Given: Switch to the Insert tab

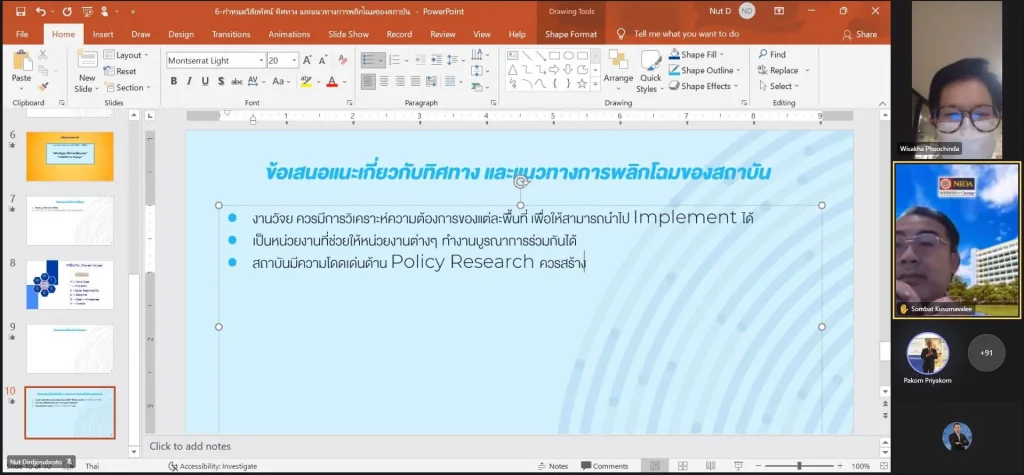Looking at the screenshot, I should click(103, 34).
